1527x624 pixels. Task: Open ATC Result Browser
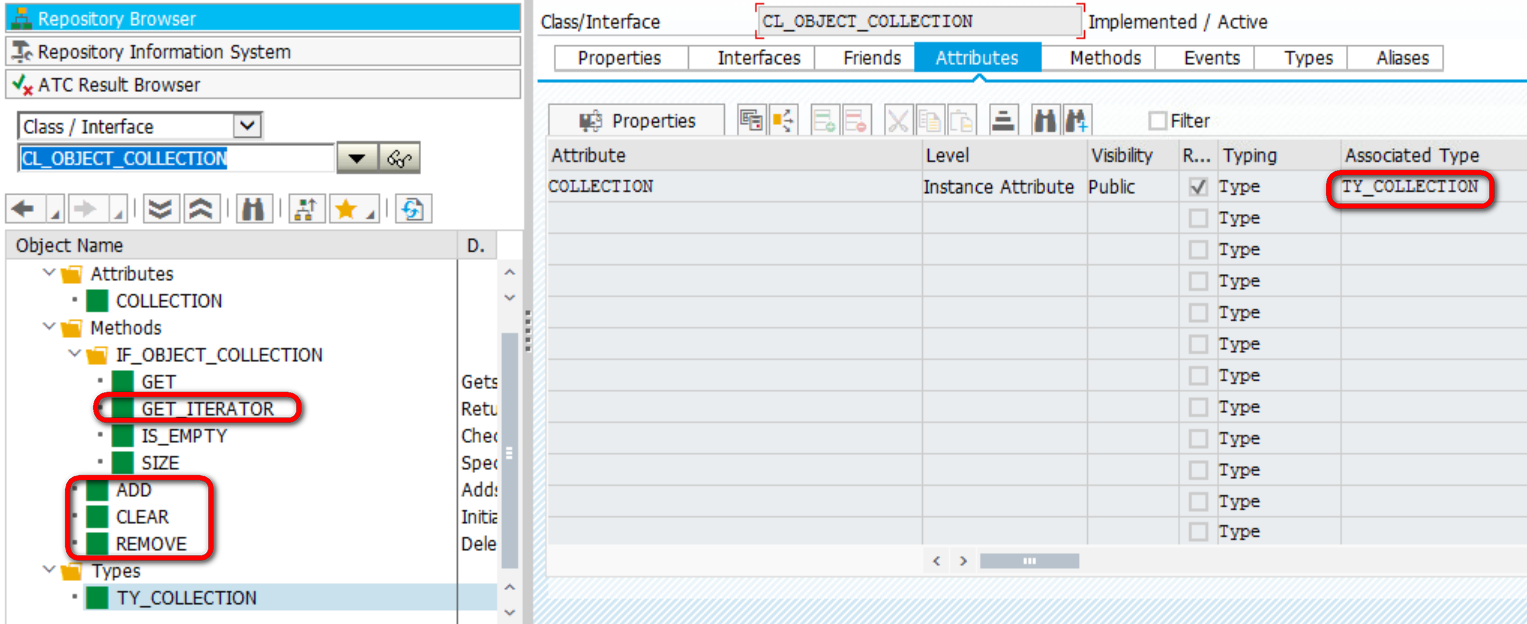coord(264,84)
